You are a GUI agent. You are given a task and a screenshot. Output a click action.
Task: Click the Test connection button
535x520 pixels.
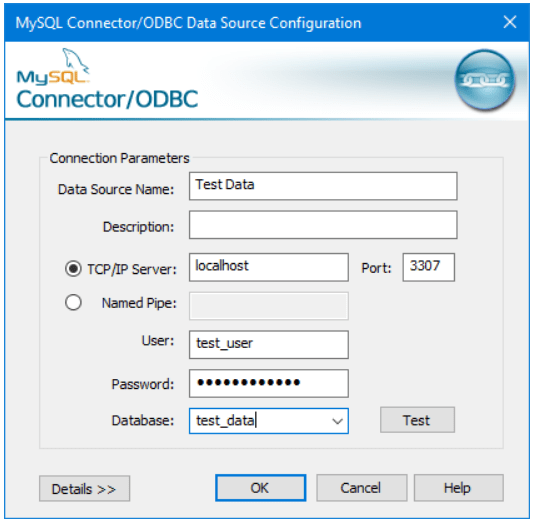pyautogui.click(x=417, y=420)
